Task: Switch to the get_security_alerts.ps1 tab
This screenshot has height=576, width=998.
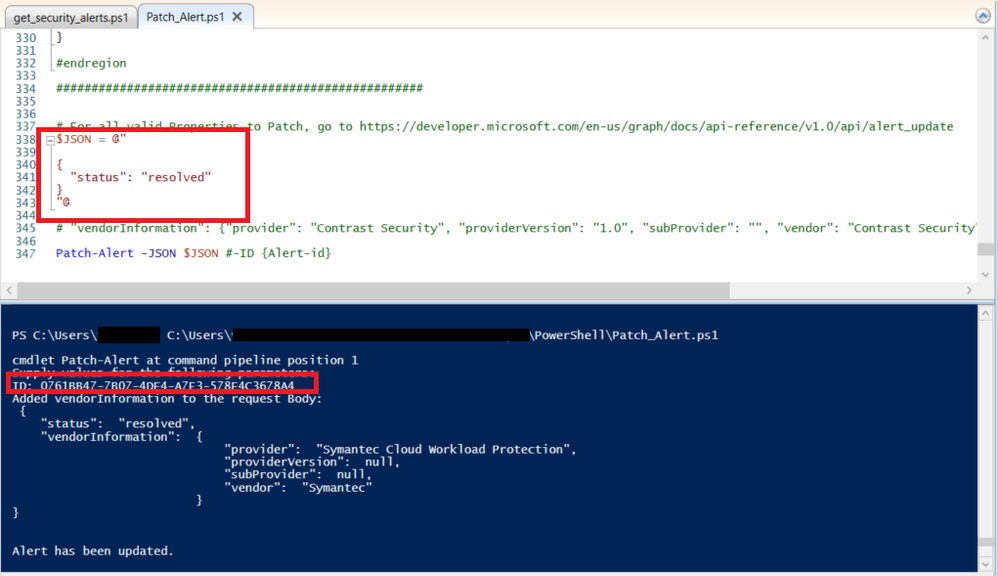Action: pyautogui.click(x=71, y=18)
